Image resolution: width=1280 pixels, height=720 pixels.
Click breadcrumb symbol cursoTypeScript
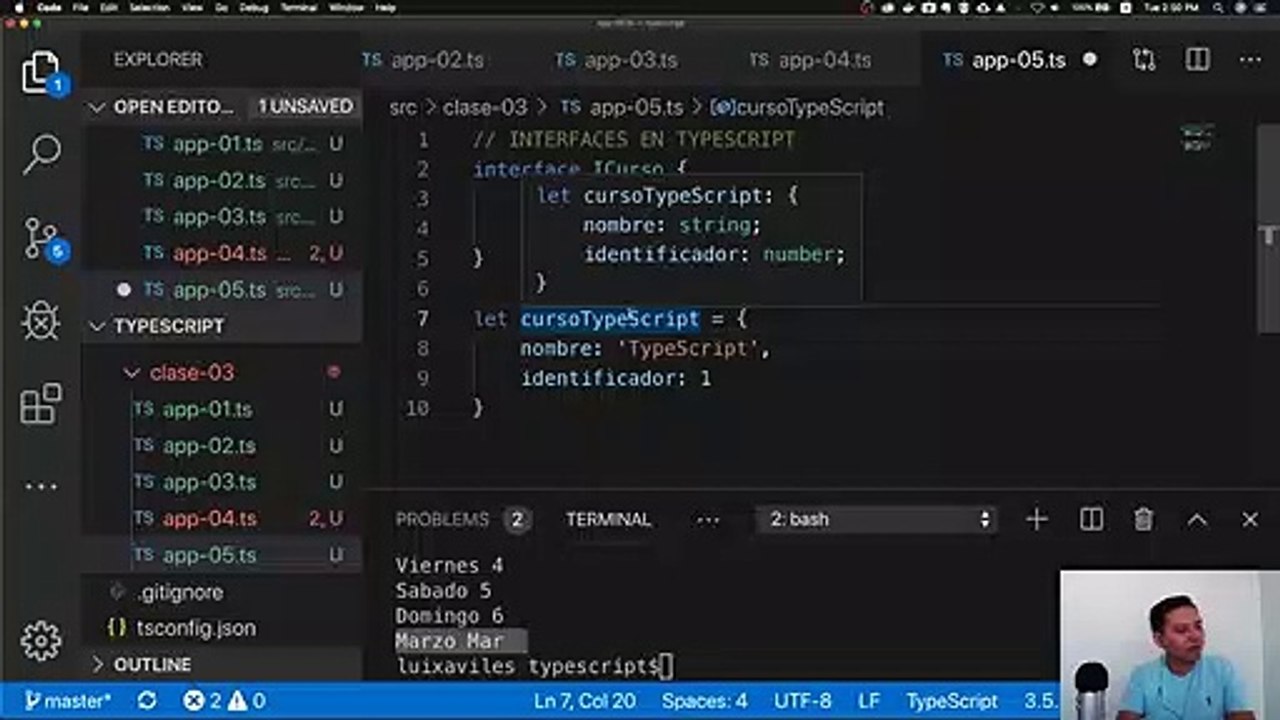pos(798,107)
